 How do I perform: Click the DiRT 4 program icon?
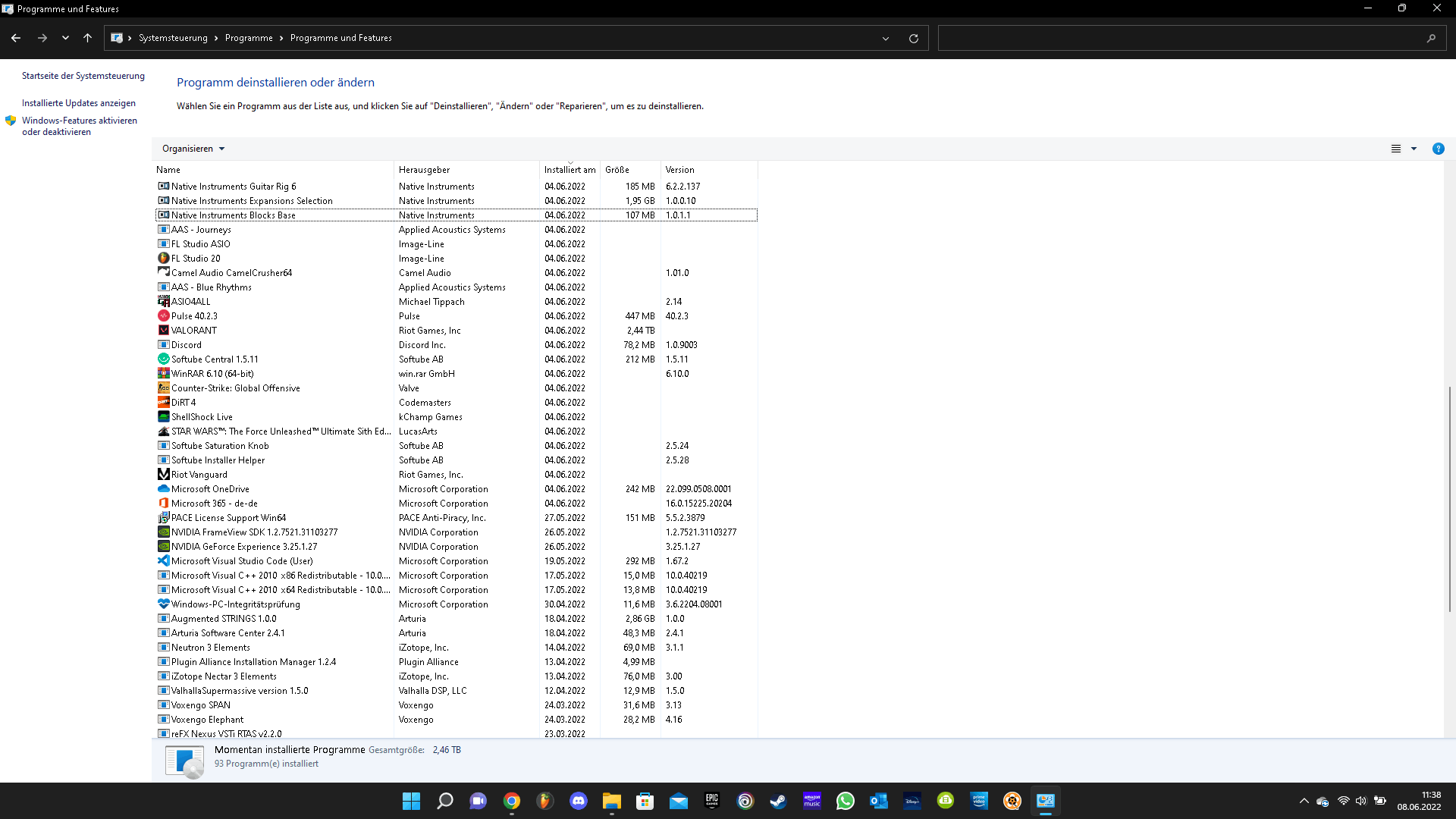tap(163, 403)
